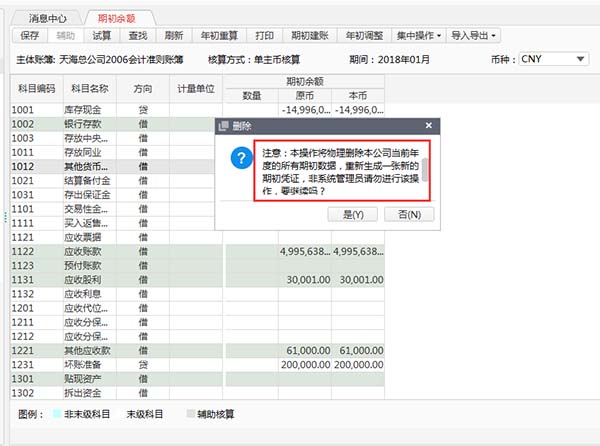Screen dimensions: 600x446
Task: Select 坏账准备 account name
Action: [x=83, y=365]
